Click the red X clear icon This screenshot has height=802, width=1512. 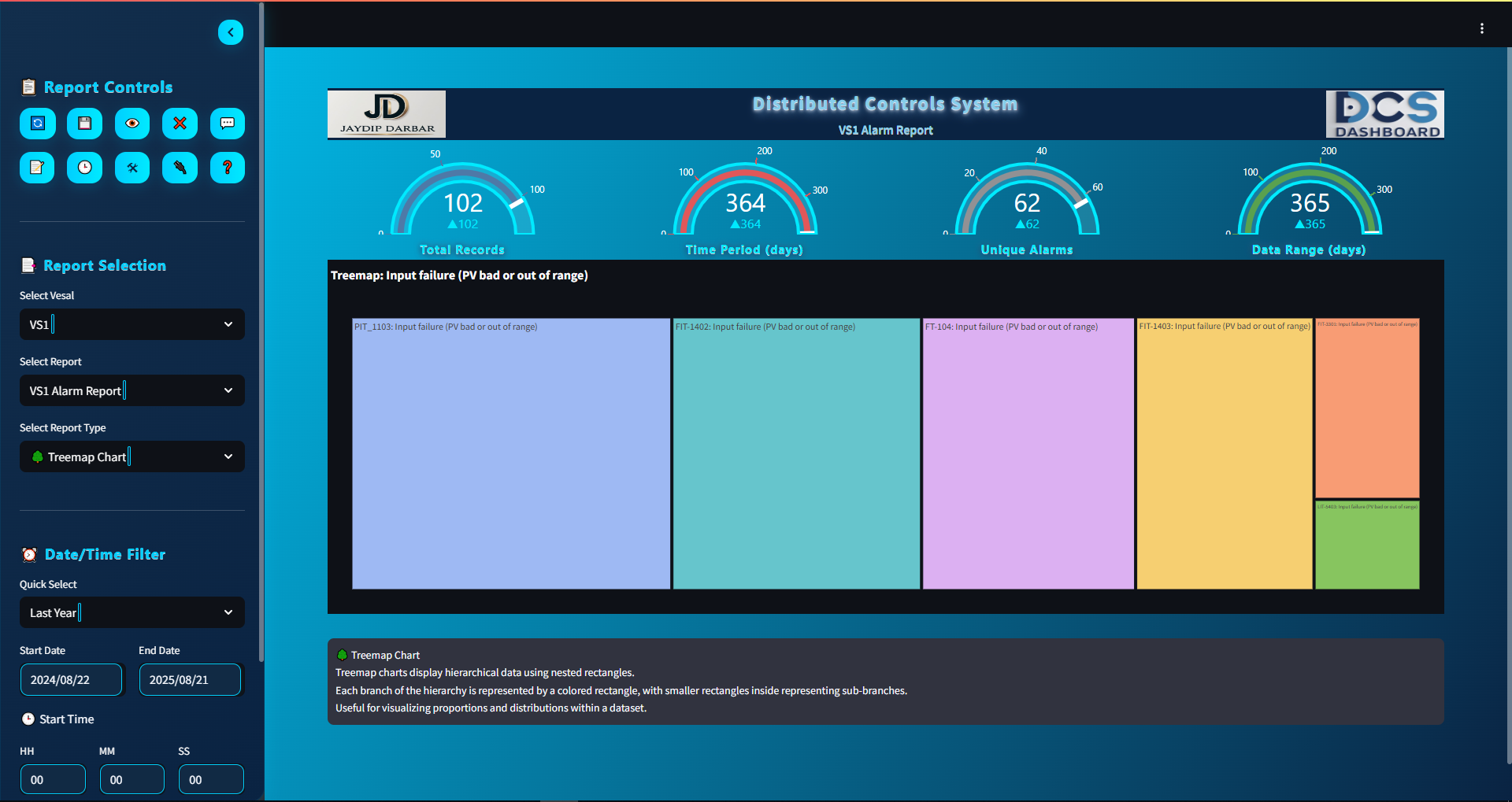click(180, 124)
